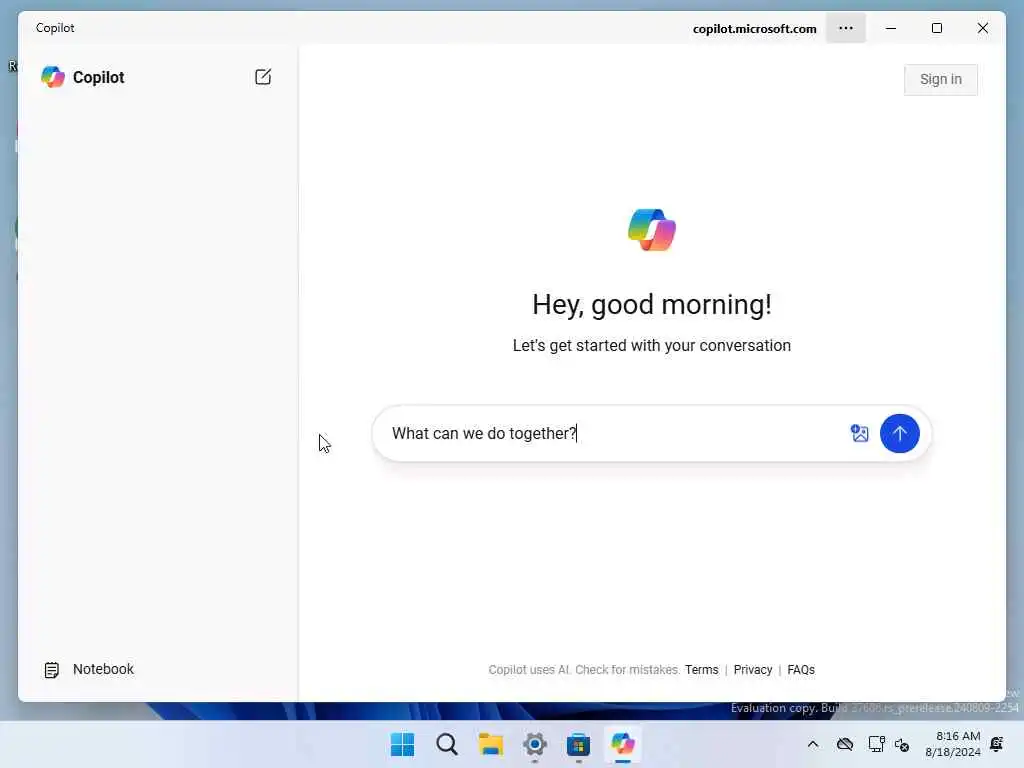Close the Copilot window
1024x768 pixels.
tap(982, 28)
